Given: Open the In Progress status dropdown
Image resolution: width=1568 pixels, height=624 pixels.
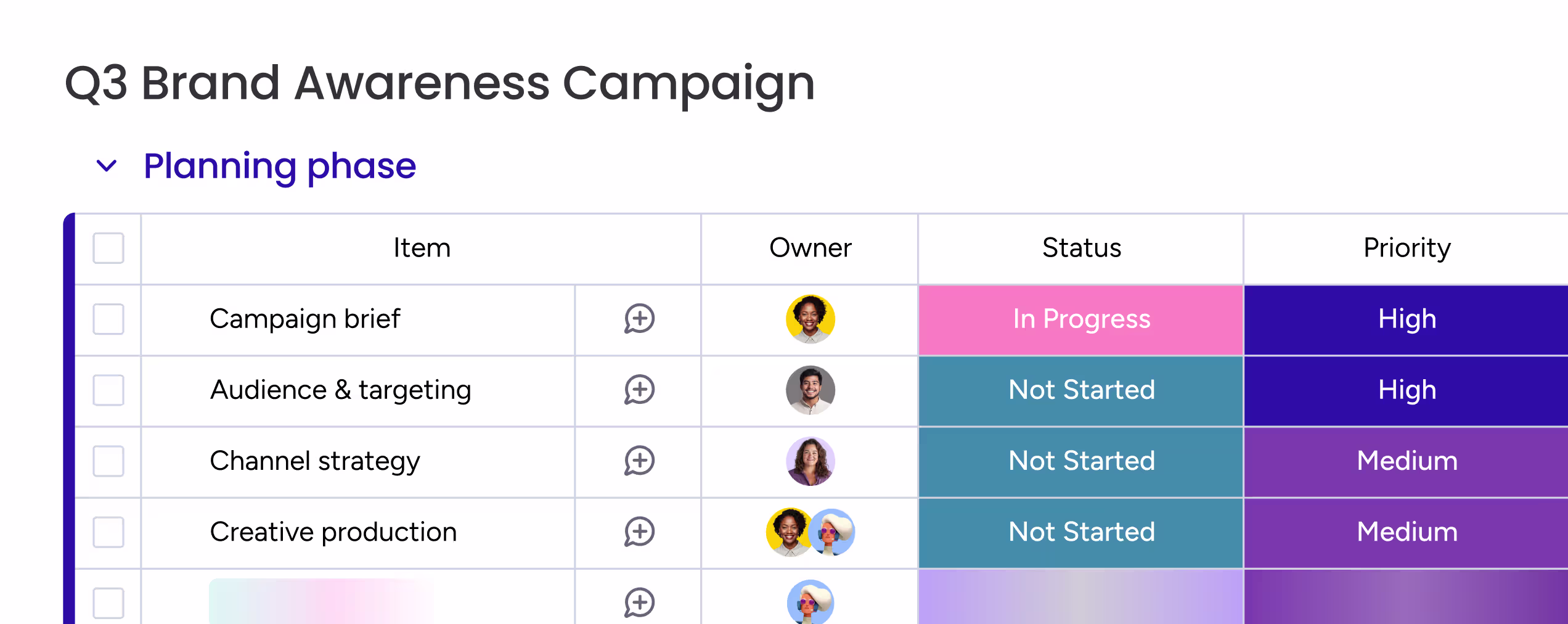Looking at the screenshot, I should click(1081, 319).
